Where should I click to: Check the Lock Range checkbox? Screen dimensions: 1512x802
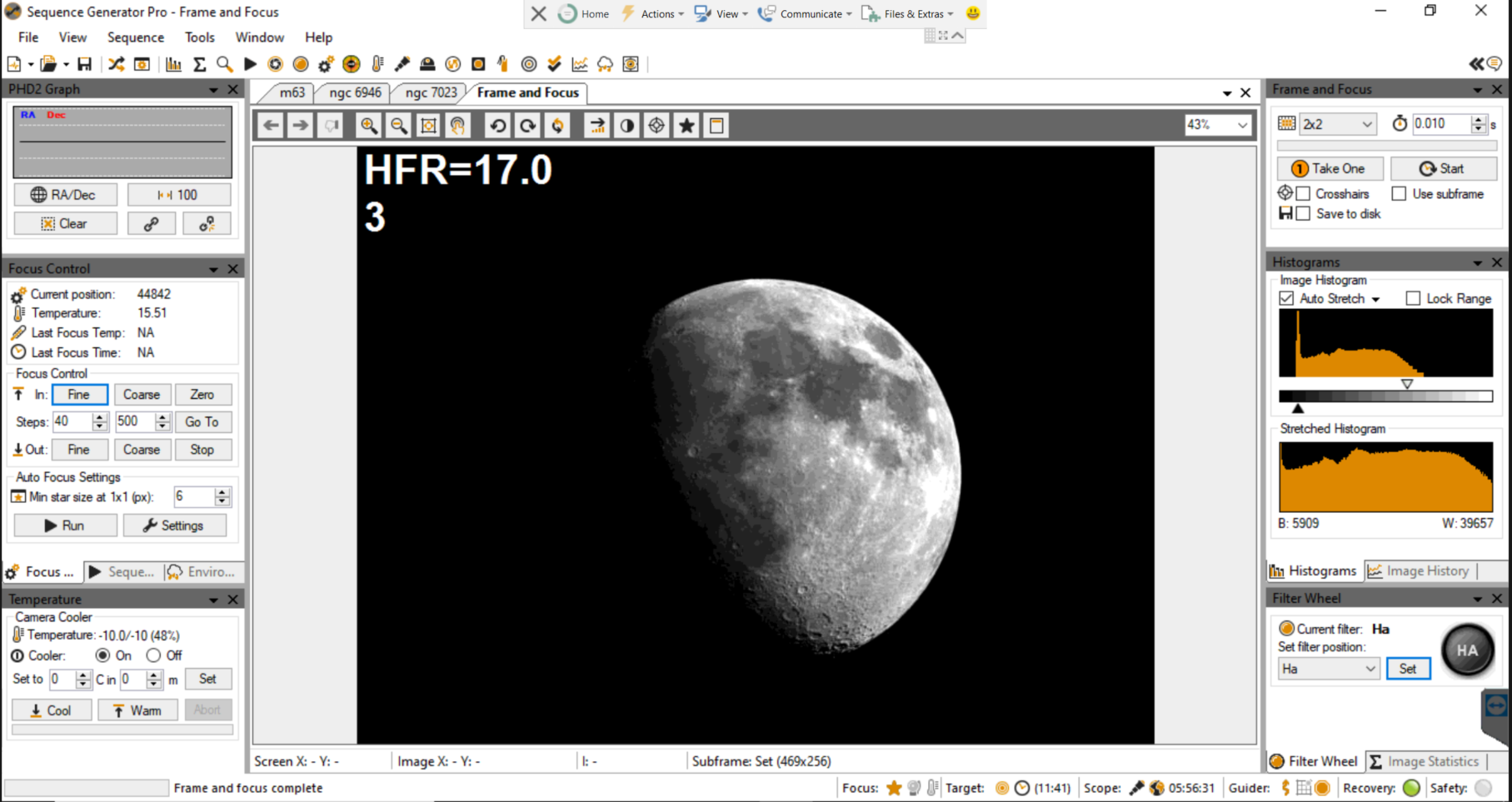(x=1413, y=298)
